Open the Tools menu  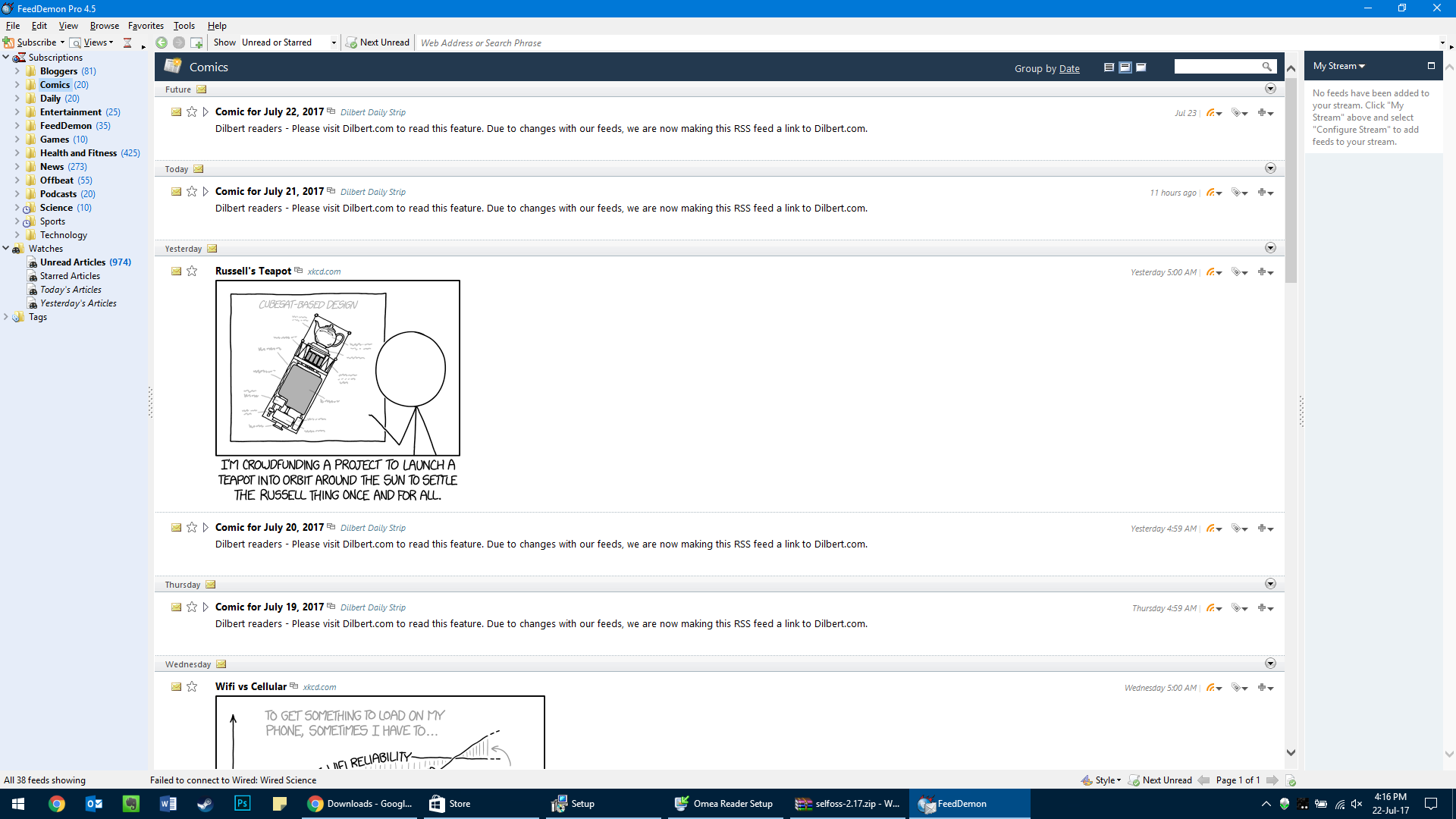(x=184, y=26)
